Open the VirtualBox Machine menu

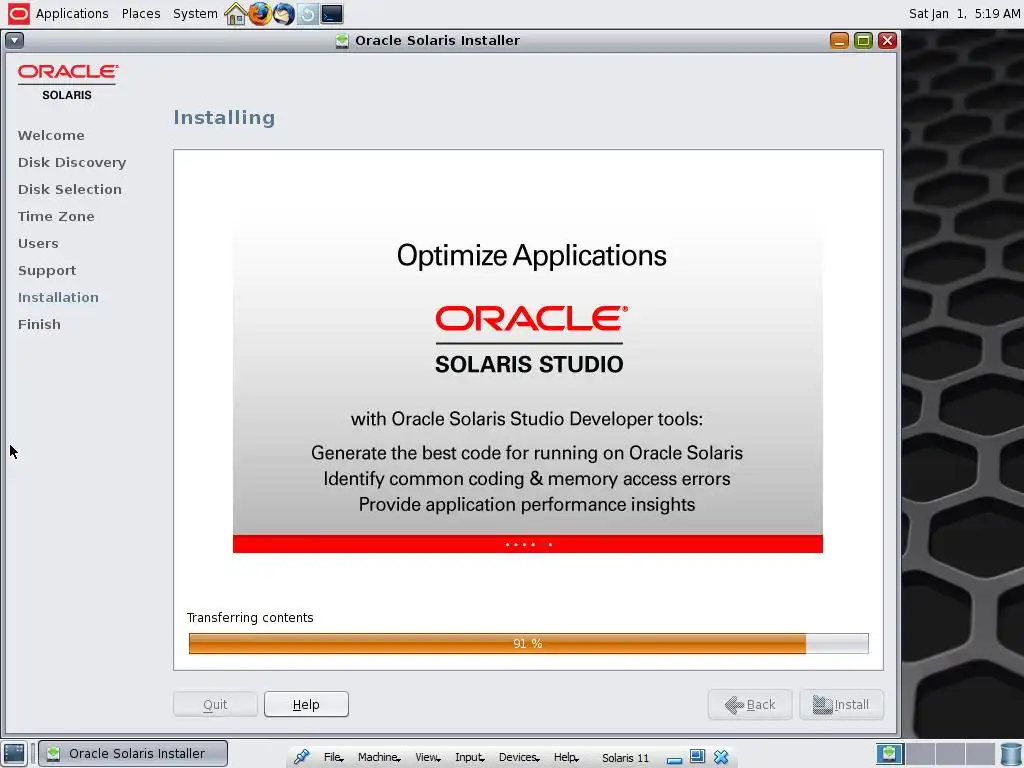pyautogui.click(x=379, y=758)
